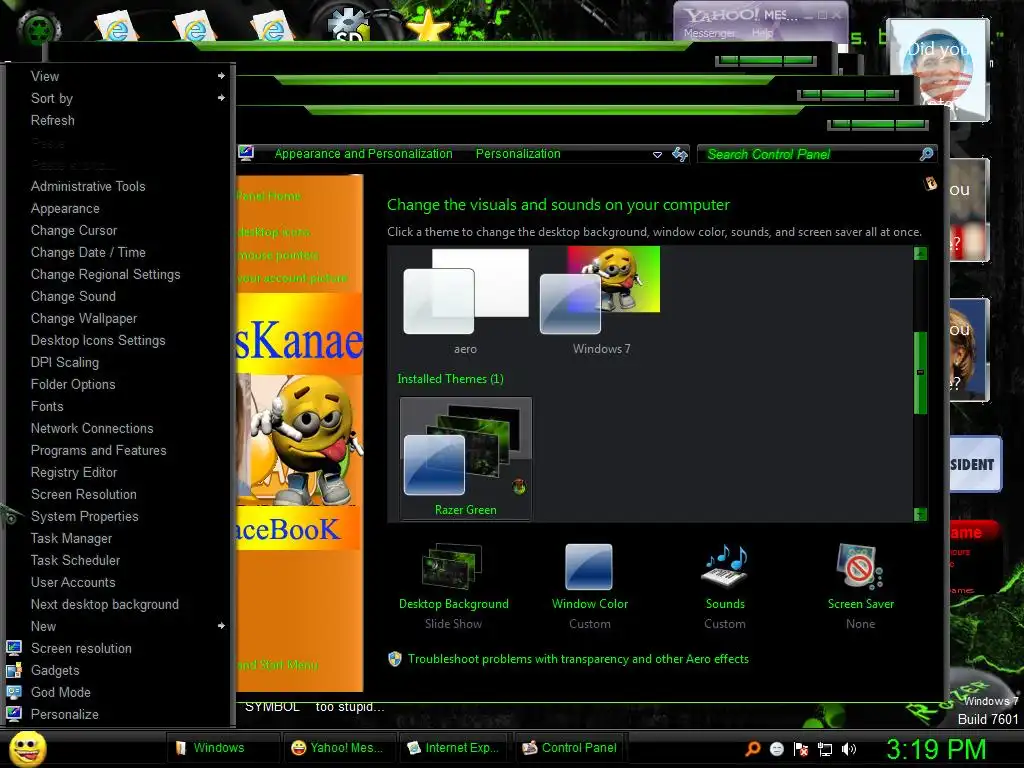Open the address bar history dropdown
1024x768 pixels.
click(657, 155)
